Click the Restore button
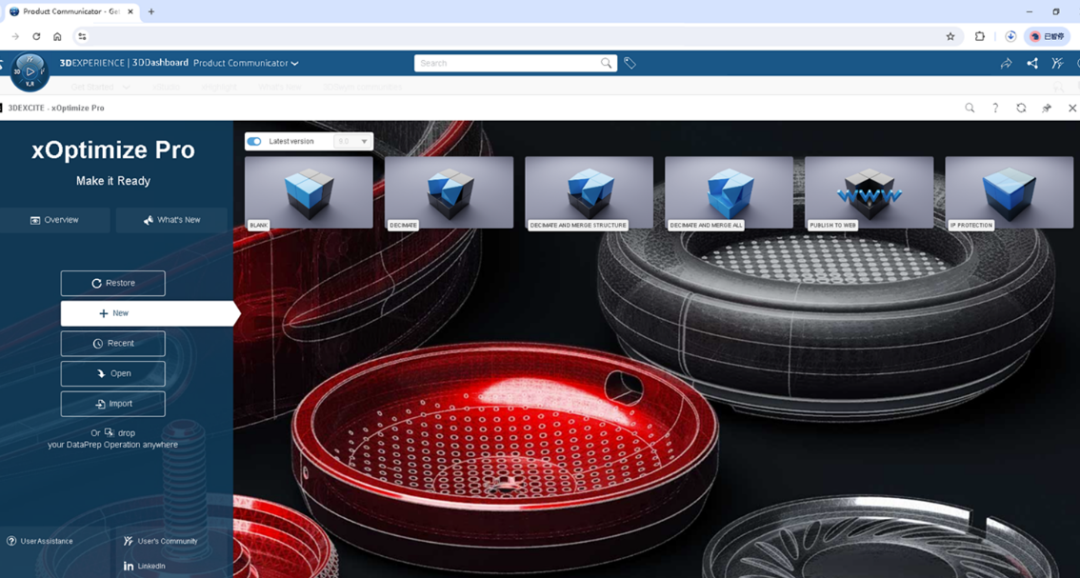This screenshot has width=1080, height=578. [x=113, y=283]
